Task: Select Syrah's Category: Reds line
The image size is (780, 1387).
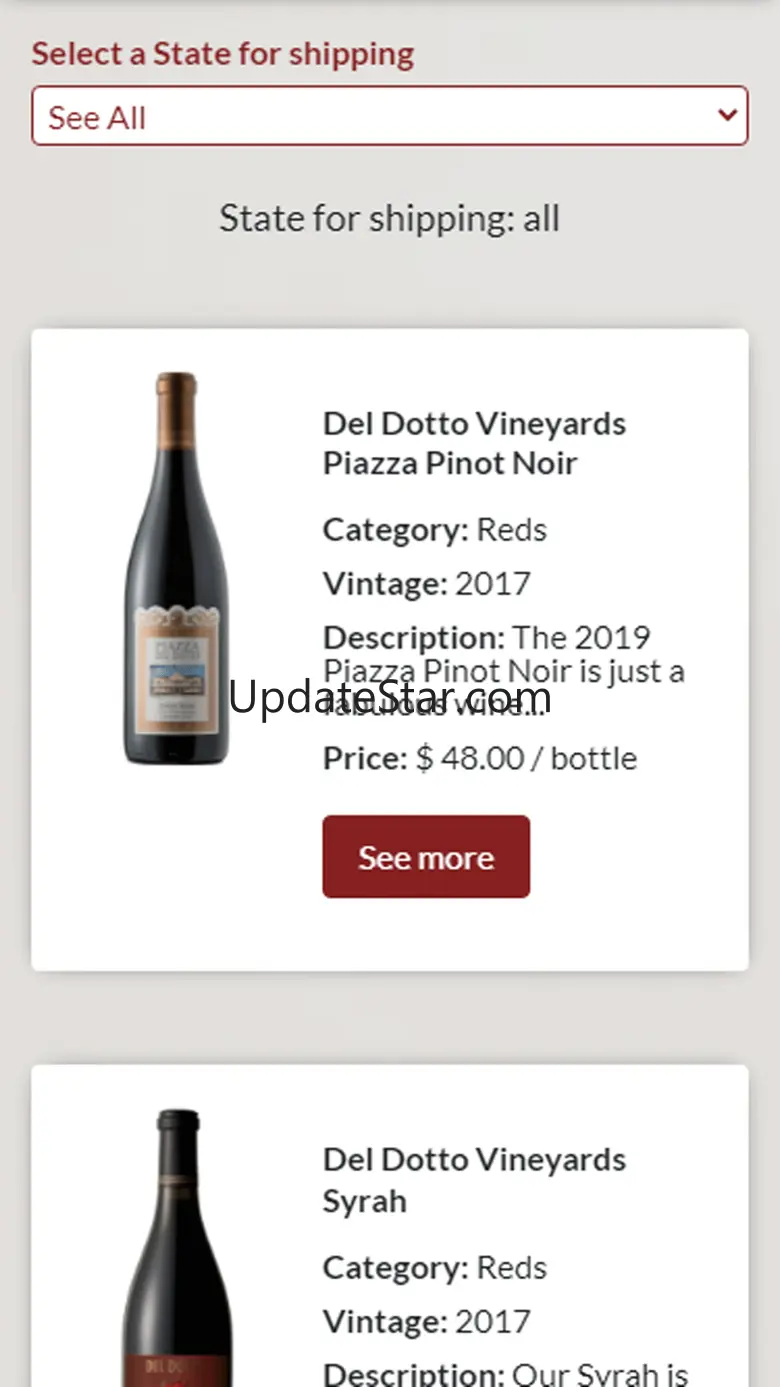Action: [x=434, y=1268]
